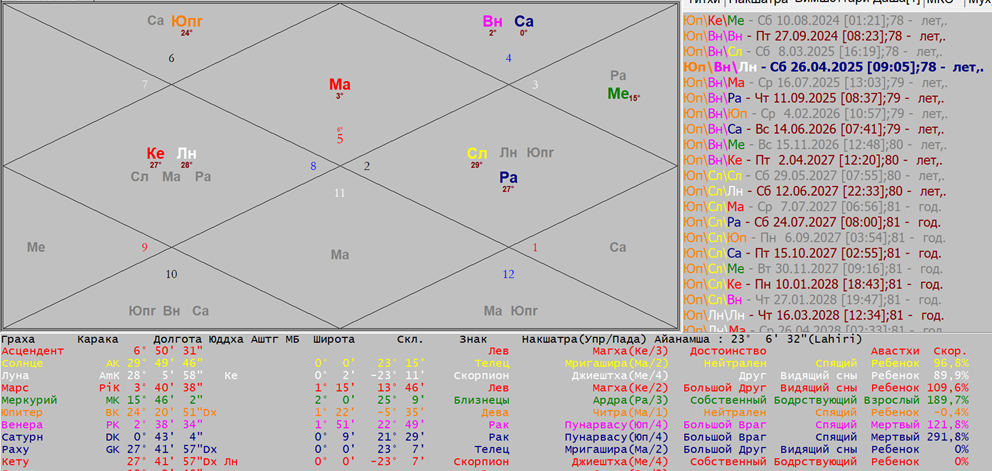This screenshot has height=471, width=992.
Task: Click the Широта column header
Action: click(333, 339)
